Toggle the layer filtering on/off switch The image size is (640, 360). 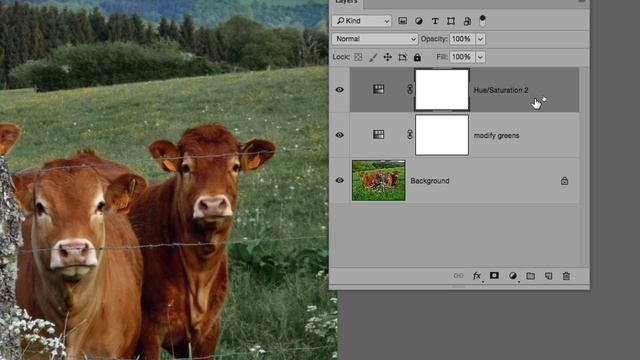coord(482,20)
